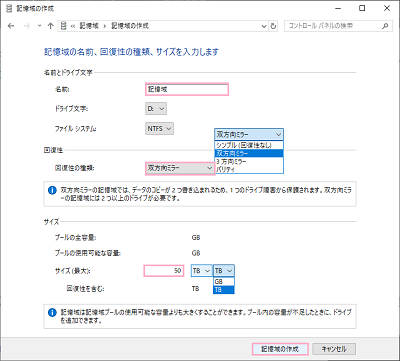This screenshot has height=361, width=400.
Task: Click the info icon beside pool capacity note
Action: (52, 313)
